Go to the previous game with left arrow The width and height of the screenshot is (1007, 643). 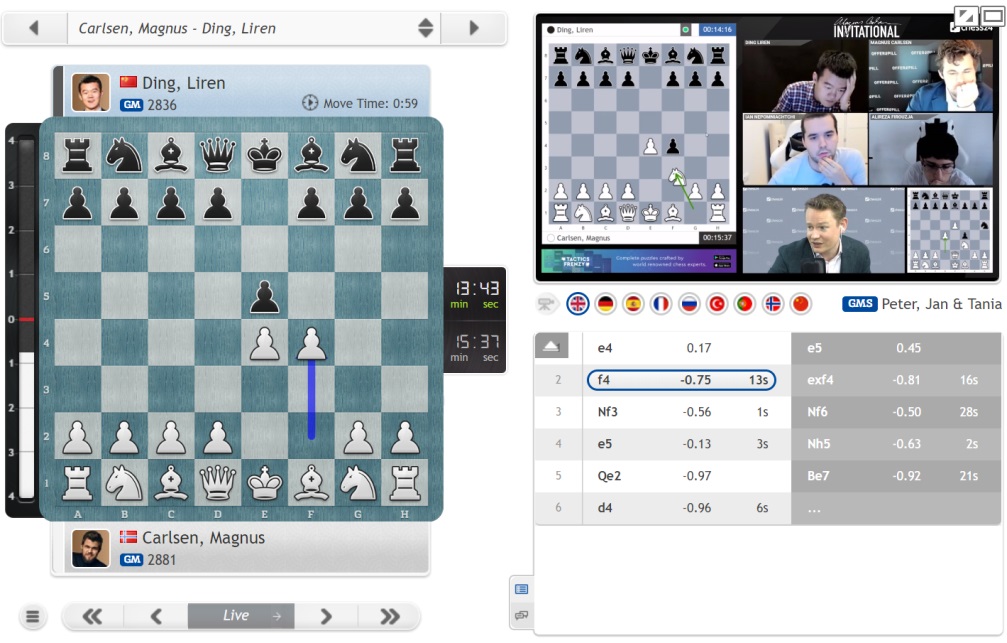pos(34,28)
